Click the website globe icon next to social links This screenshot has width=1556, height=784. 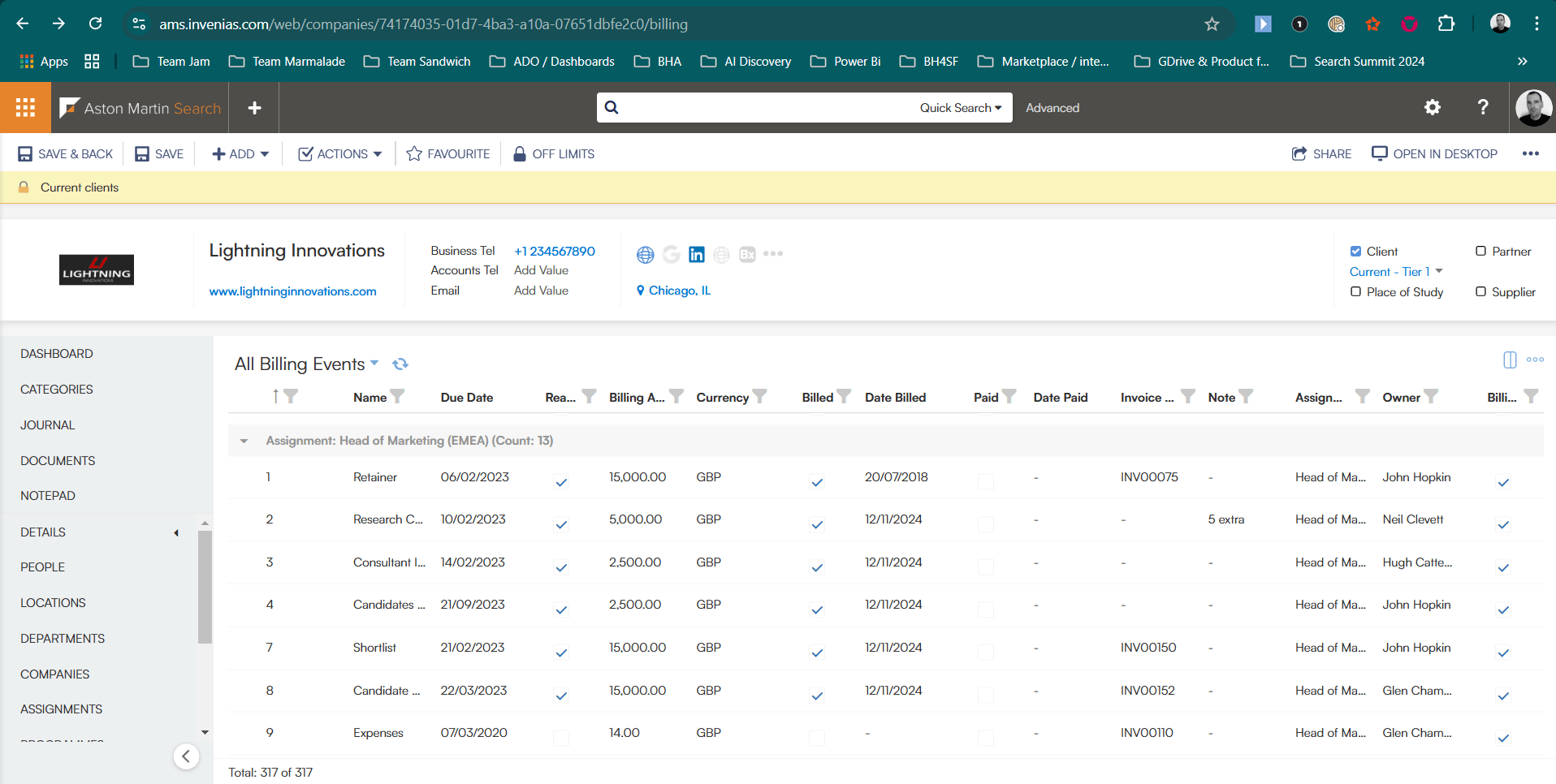(645, 254)
